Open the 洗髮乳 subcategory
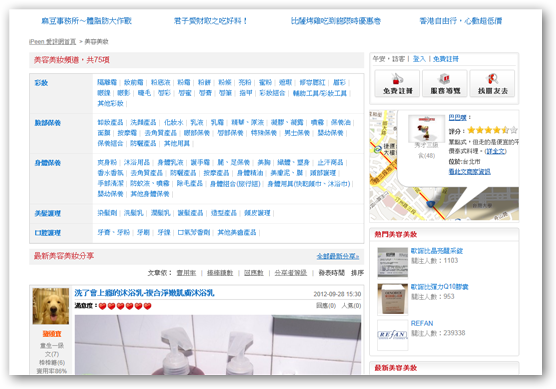The image size is (556, 389). (134, 213)
